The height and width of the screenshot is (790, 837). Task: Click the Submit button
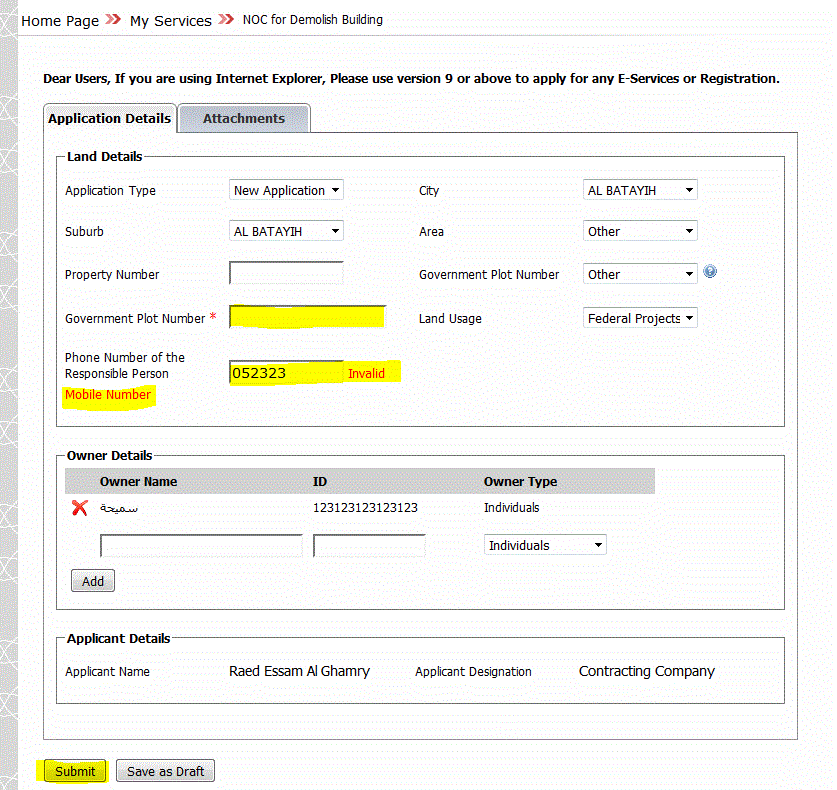click(x=75, y=771)
